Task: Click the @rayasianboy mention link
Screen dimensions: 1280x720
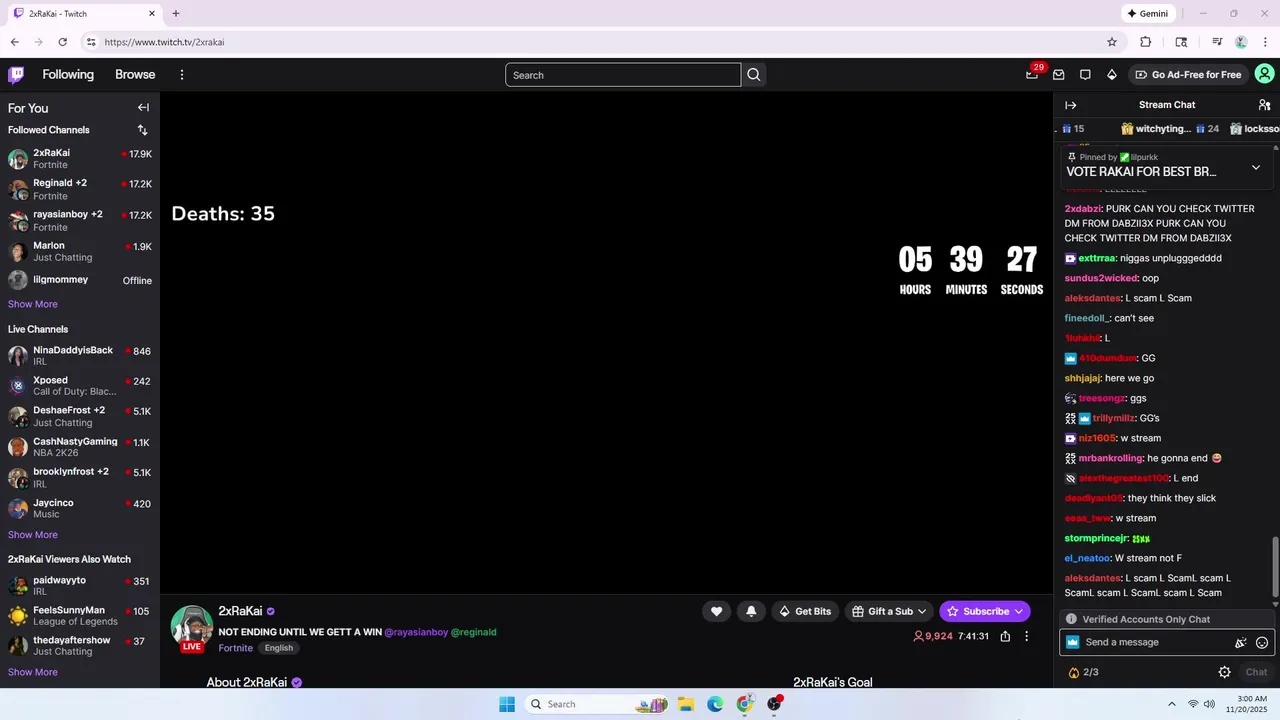Action: 416,632
